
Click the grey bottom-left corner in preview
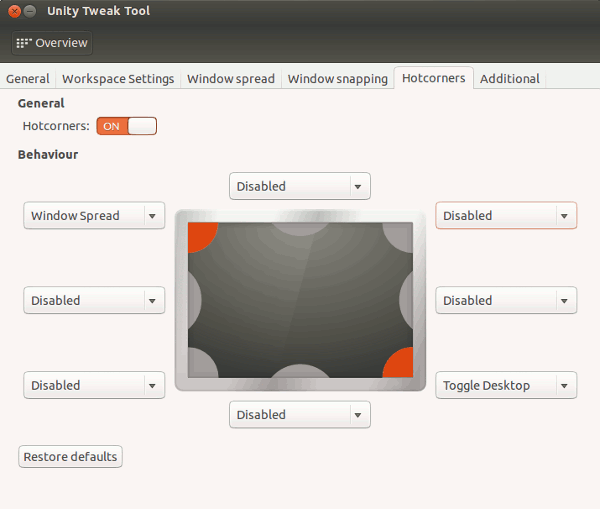click(201, 364)
